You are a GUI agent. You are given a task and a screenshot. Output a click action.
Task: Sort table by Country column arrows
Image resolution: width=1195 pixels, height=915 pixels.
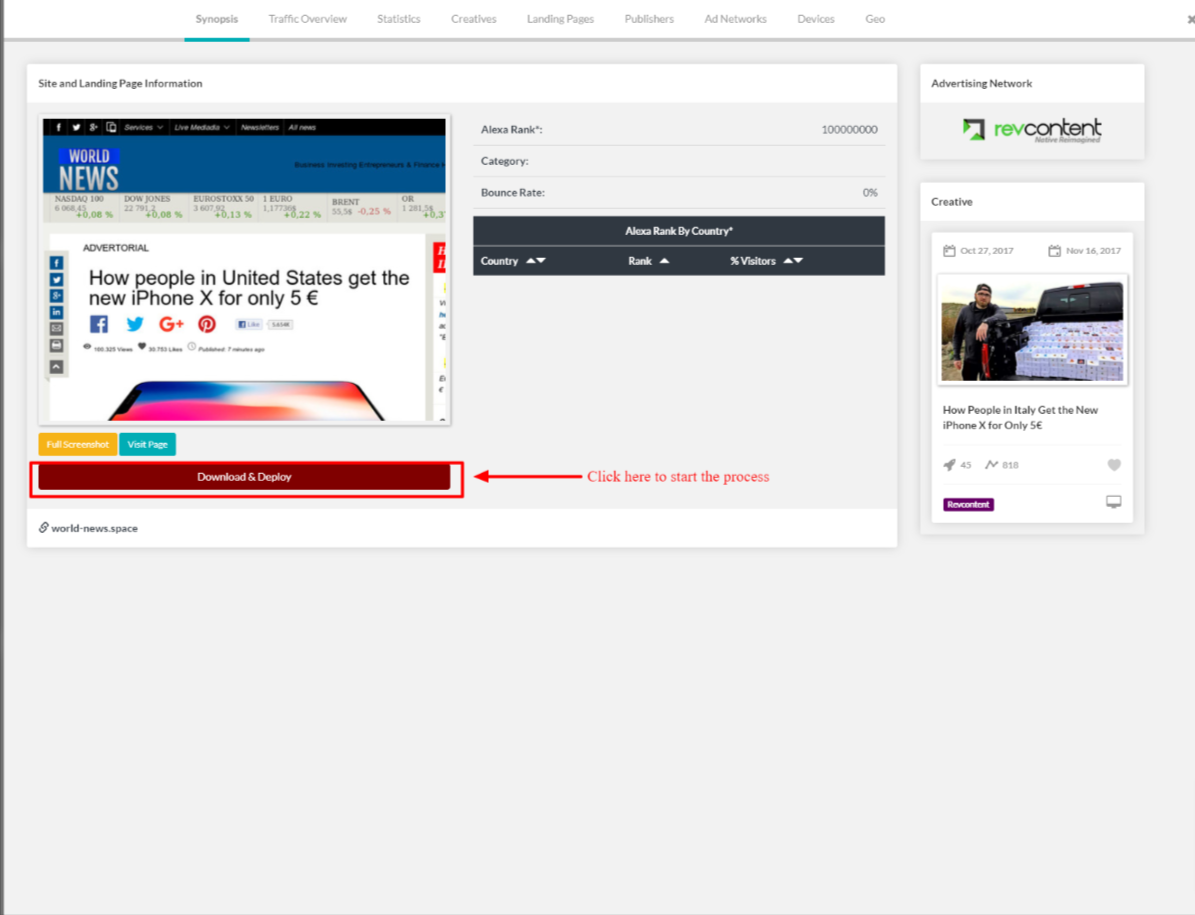click(x=536, y=261)
